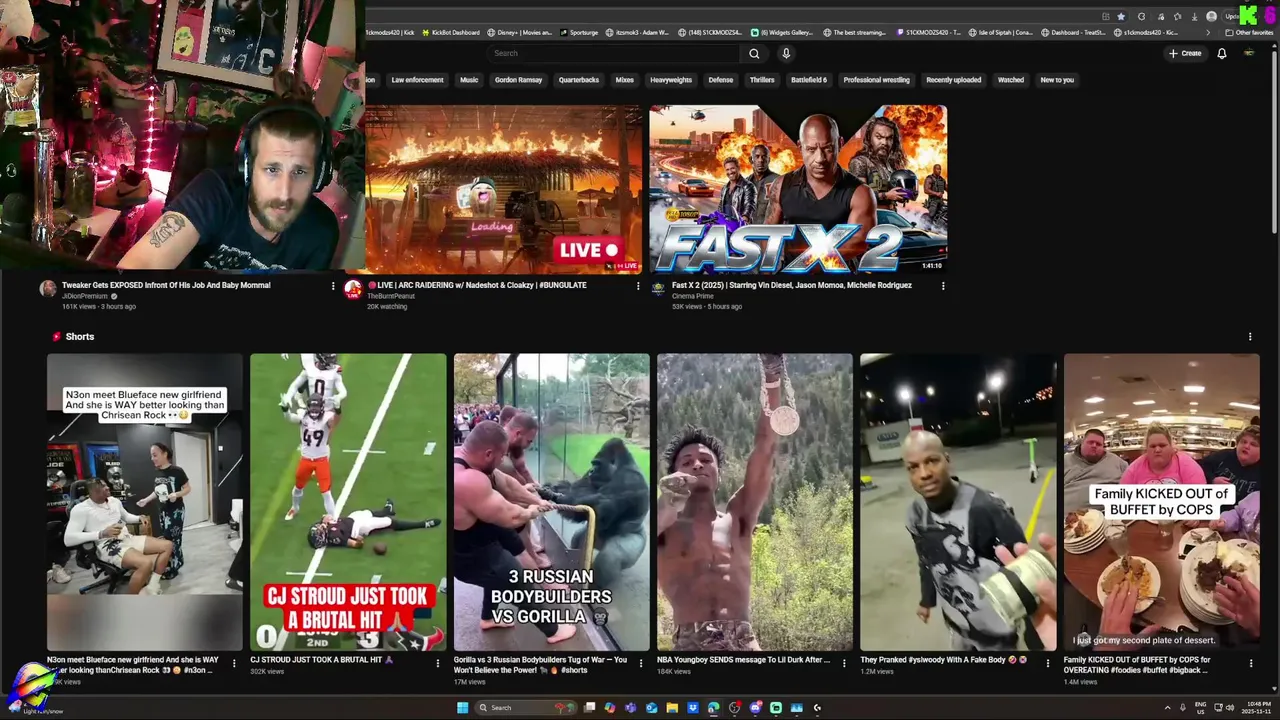This screenshot has width=1280, height=720.
Task: Select the Heavyweights filter chip
Action: [671, 80]
